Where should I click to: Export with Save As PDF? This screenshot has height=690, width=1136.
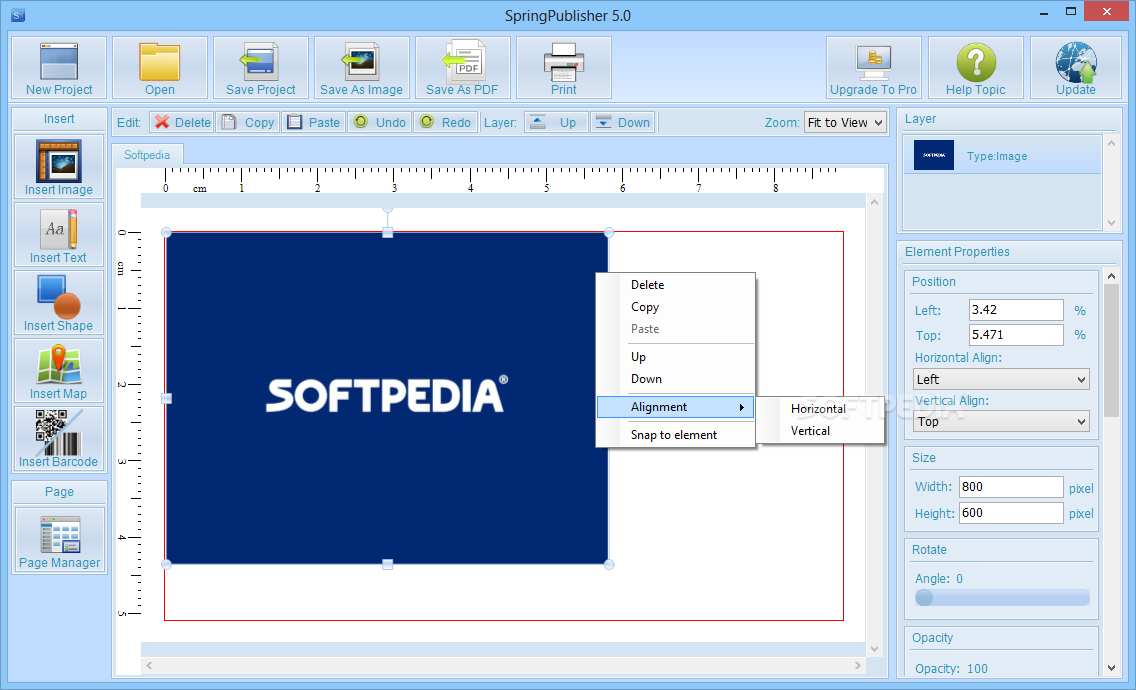462,68
